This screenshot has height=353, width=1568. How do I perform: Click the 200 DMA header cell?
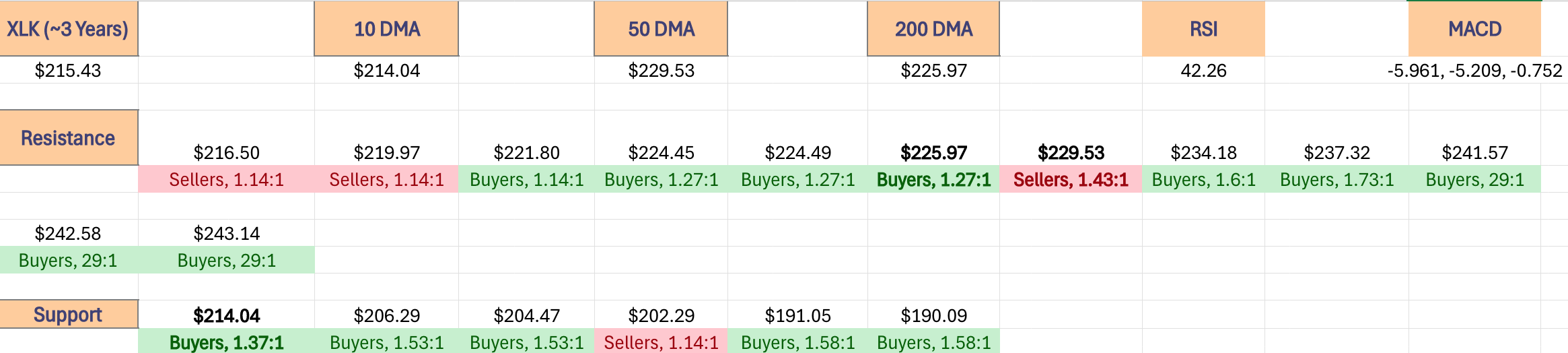pos(933,28)
